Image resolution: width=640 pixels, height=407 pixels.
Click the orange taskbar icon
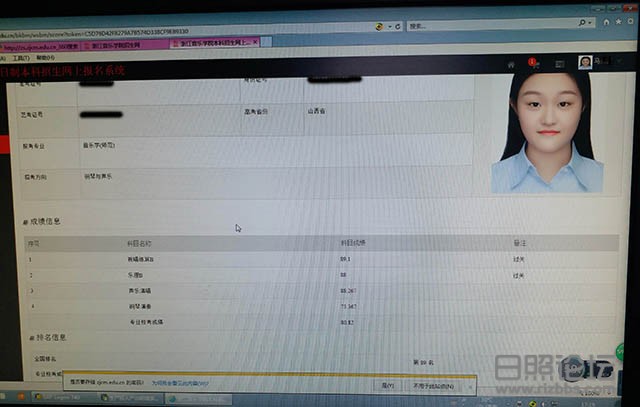21,396
